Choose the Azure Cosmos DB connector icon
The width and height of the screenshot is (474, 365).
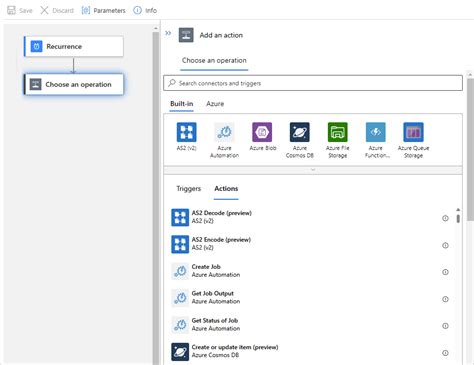point(300,132)
